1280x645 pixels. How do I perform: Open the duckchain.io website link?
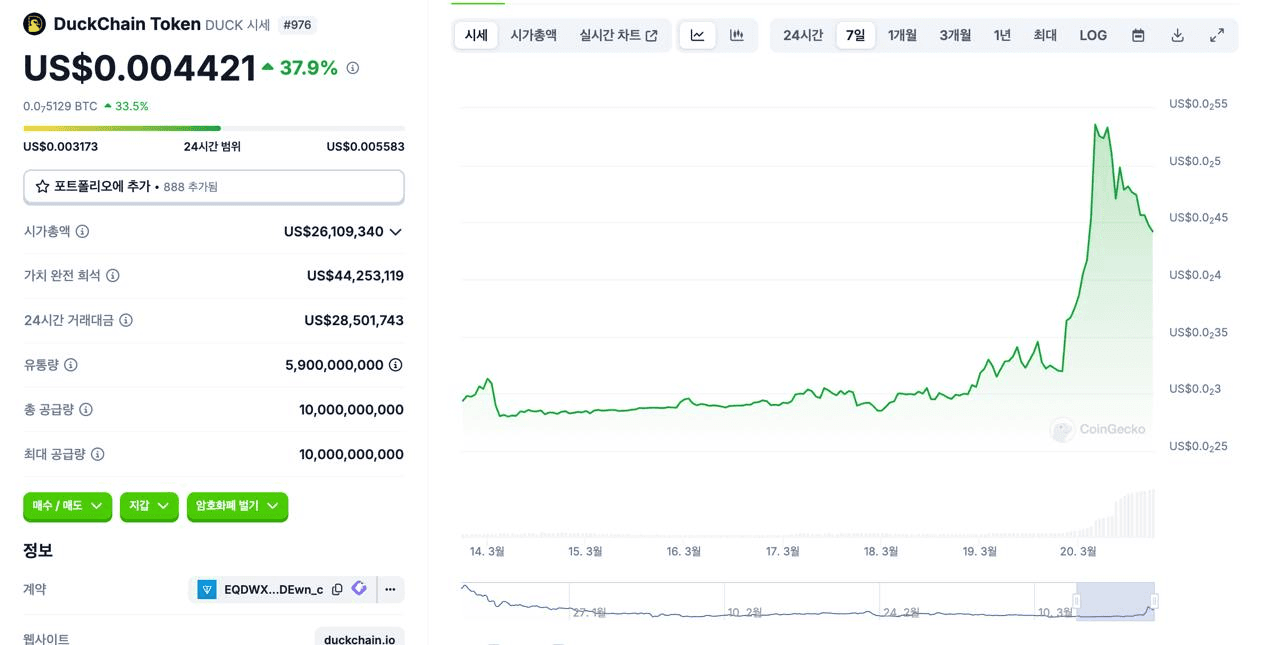pyautogui.click(x=360, y=637)
